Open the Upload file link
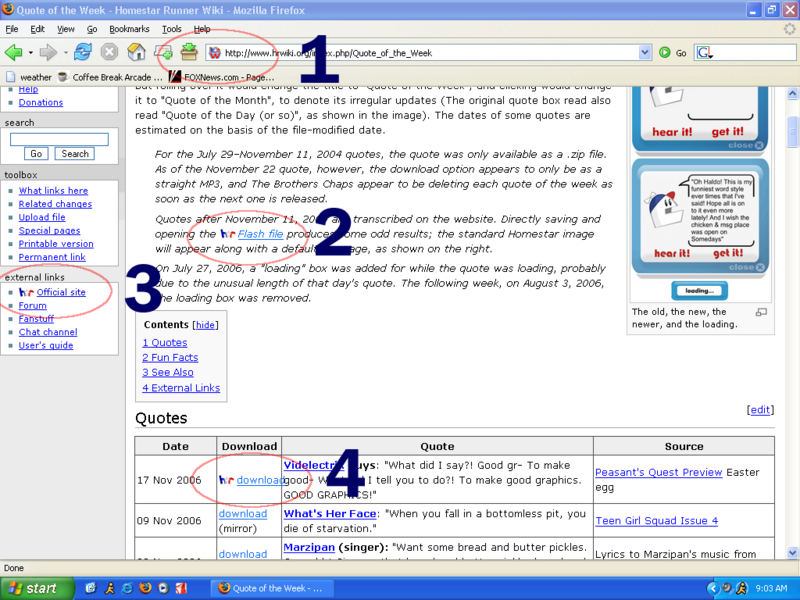 pos(42,217)
